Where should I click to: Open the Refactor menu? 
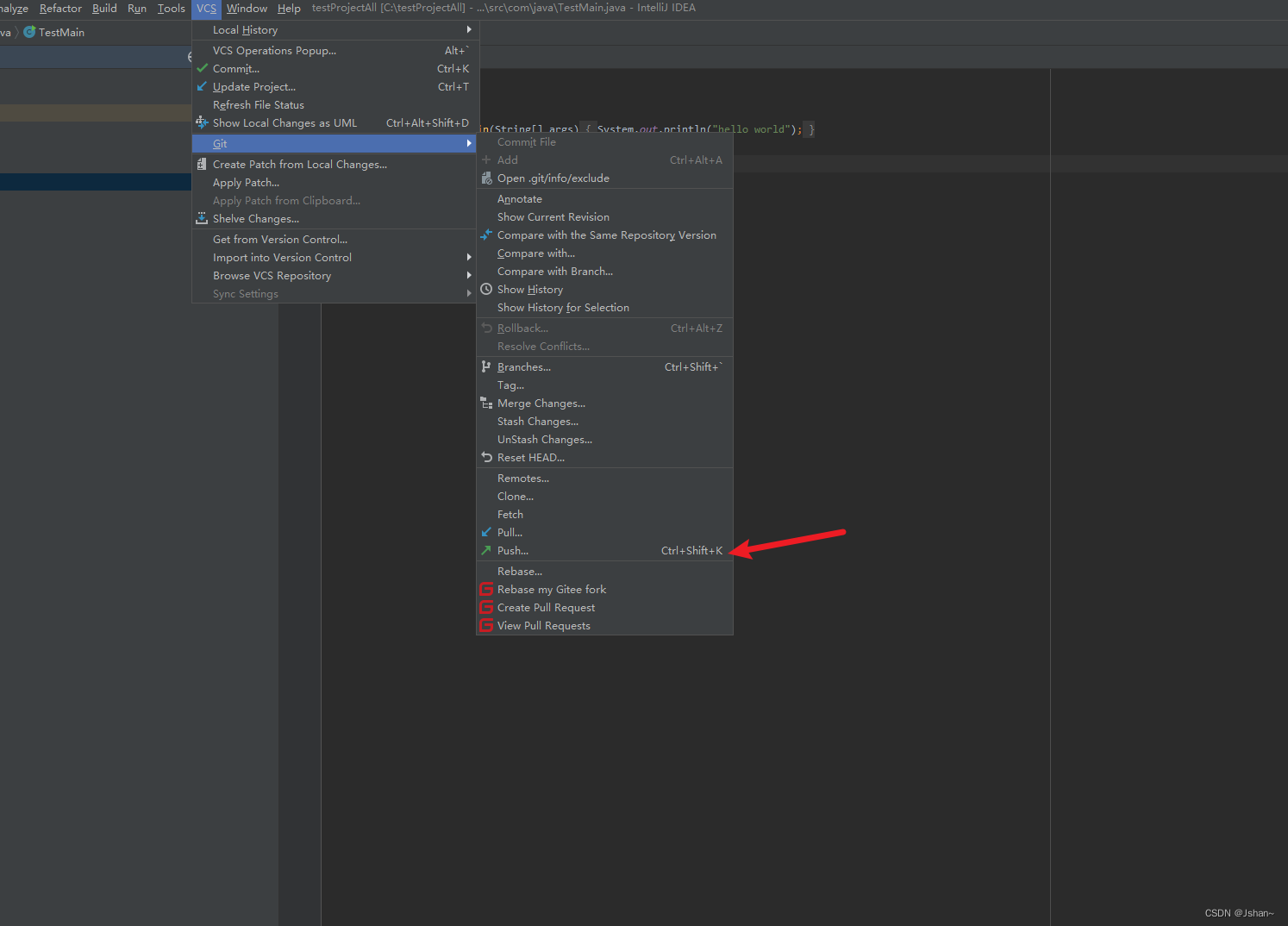coord(60,9)
